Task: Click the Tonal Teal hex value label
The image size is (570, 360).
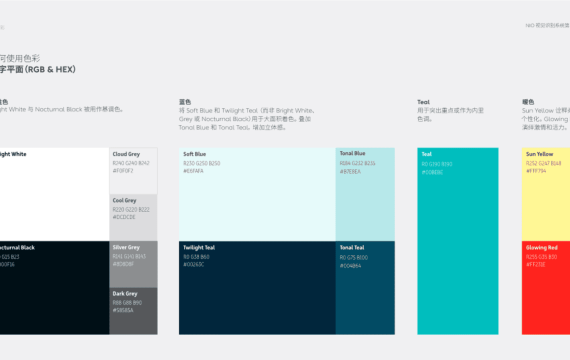Action: (x=350, y=266)
